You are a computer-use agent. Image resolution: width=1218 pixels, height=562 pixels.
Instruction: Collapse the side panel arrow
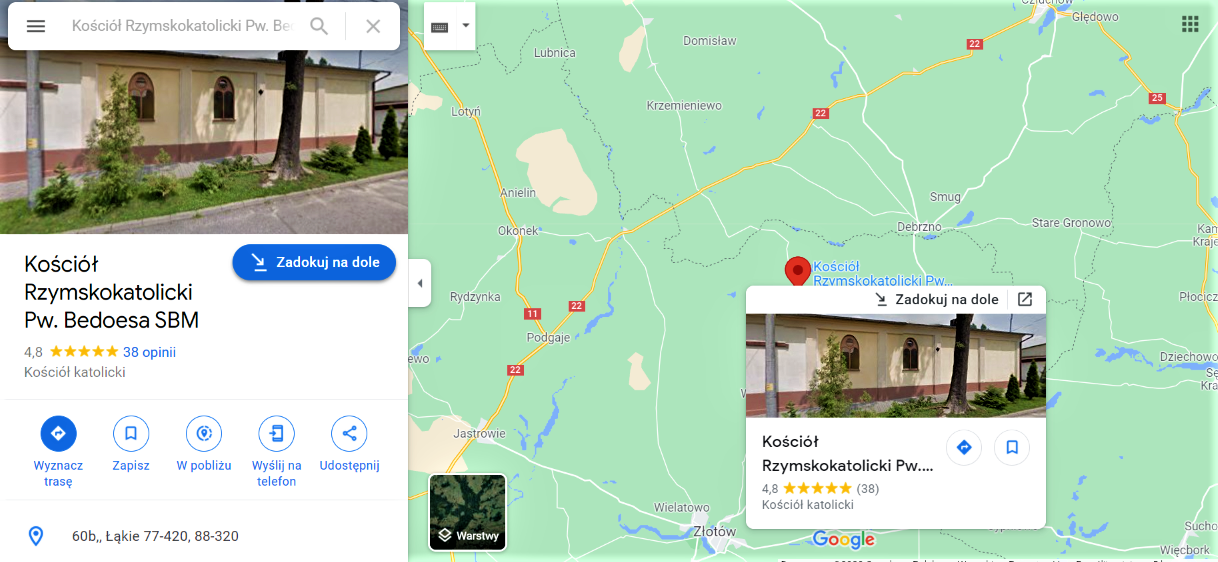point(420,283)
